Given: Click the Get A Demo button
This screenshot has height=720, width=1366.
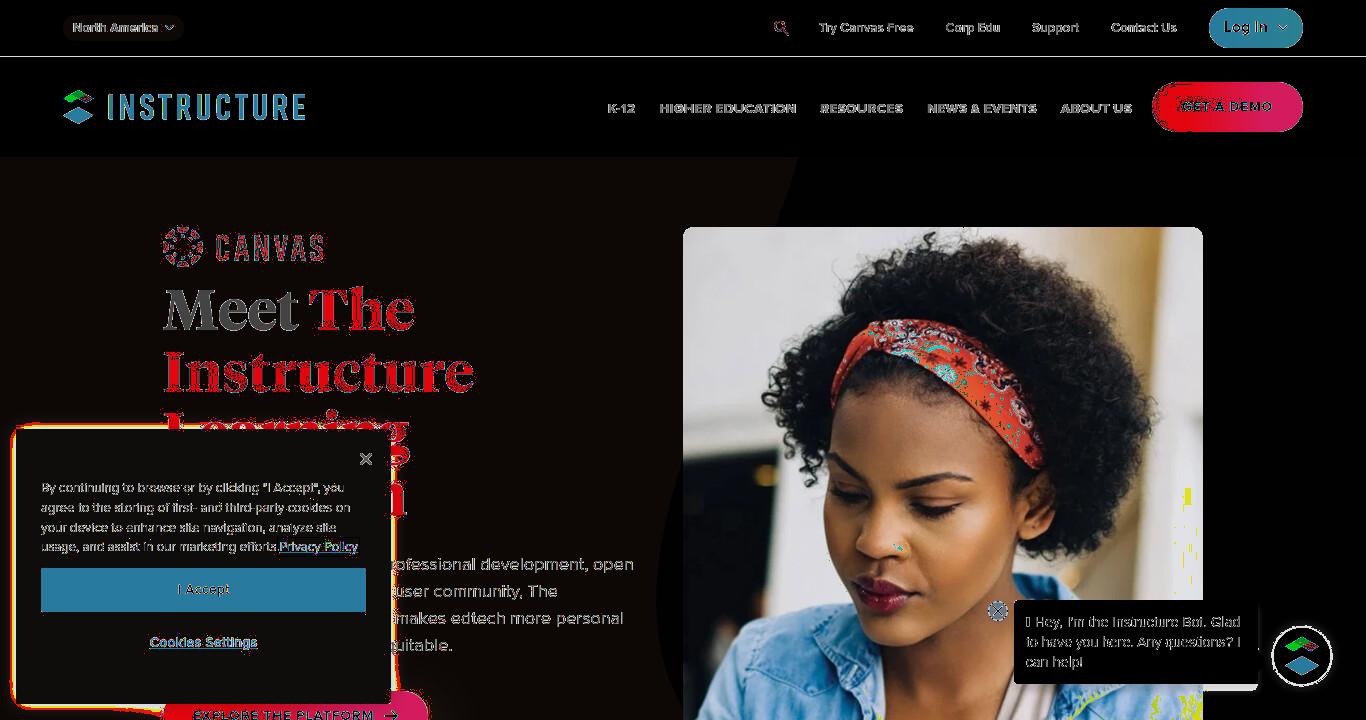Looking at the screenshot, I should [1227, 107].
